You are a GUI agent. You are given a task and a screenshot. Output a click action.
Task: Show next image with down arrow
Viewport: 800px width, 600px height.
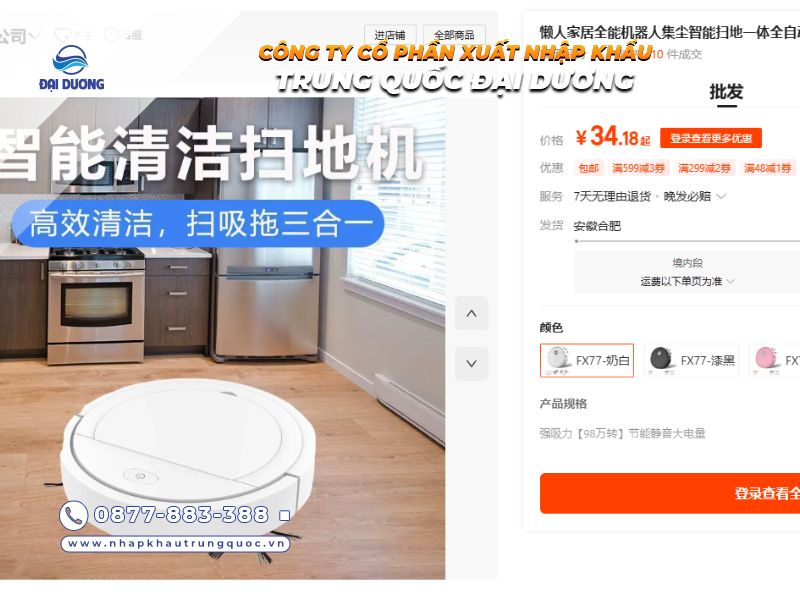click(471, 364)
